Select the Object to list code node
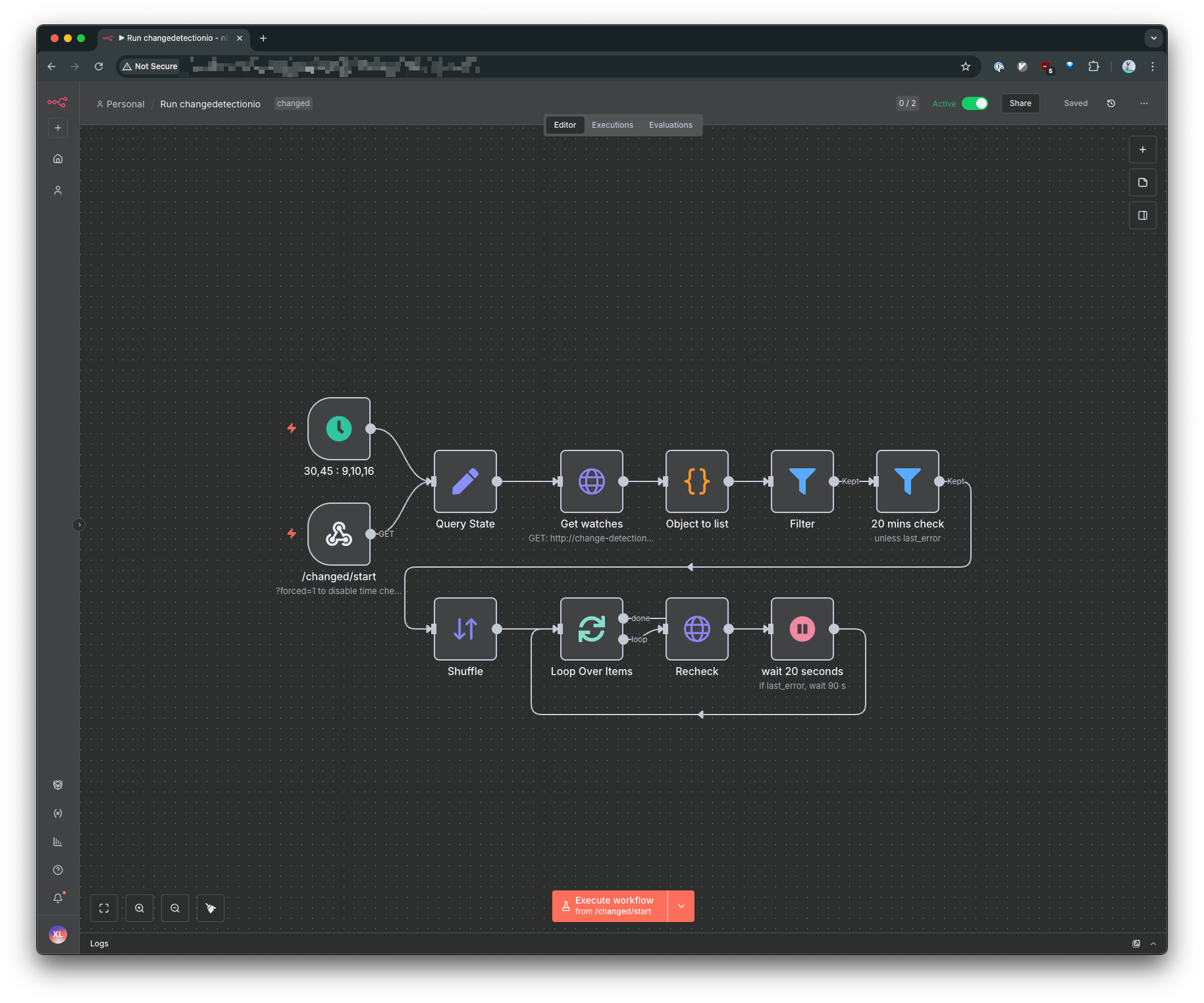This screenshot has width=1204, height=1003. pos(696,481)
